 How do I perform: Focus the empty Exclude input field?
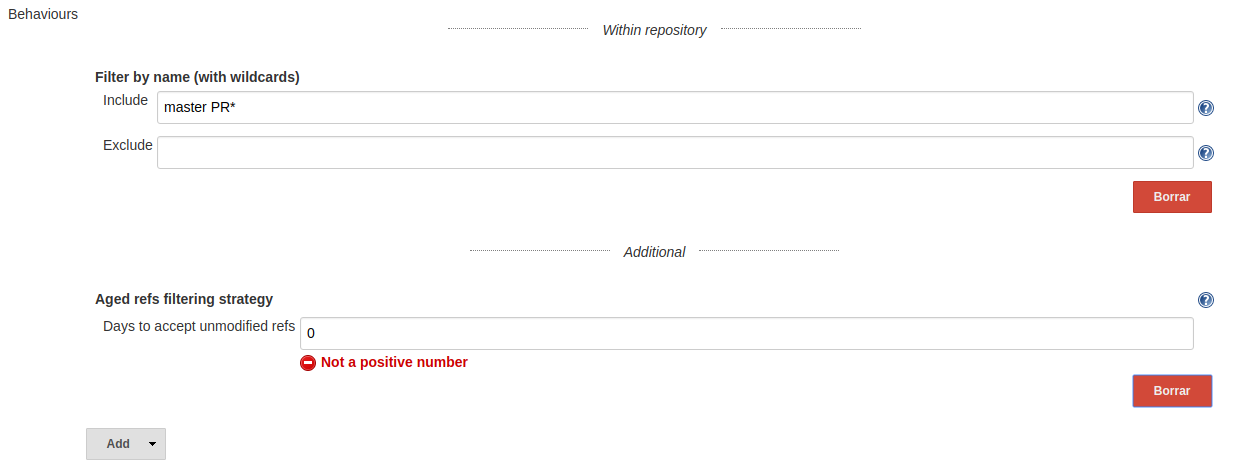(x=675, y=153)
